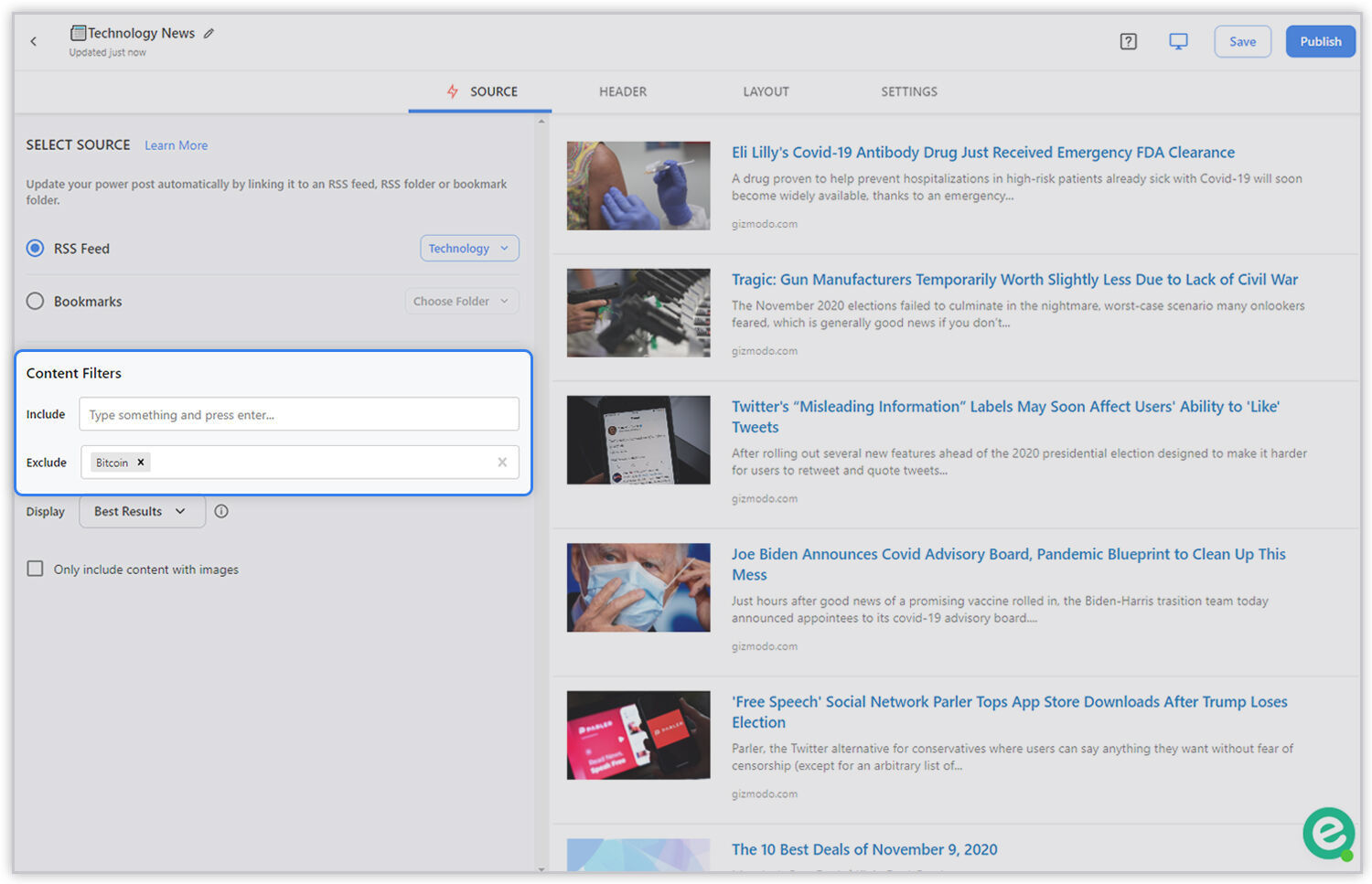Open the Best Results display dropdown
Viewport: 1372px width, 884px height.
(x=141, y=512)
